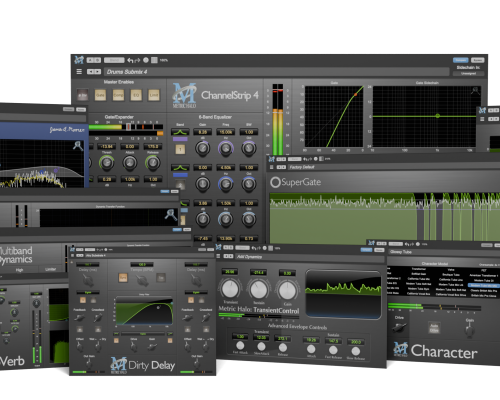Click the blue Compare button in TransientControl
This screenshot has width=500, height=400.
click(x=366, y=250)
